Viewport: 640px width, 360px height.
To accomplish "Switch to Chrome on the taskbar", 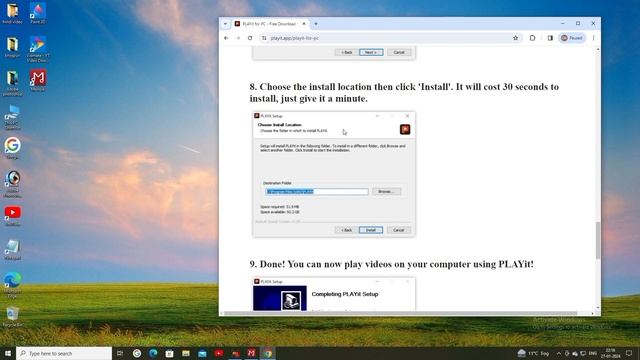I will pyautogui.click(x=268, y=353).
